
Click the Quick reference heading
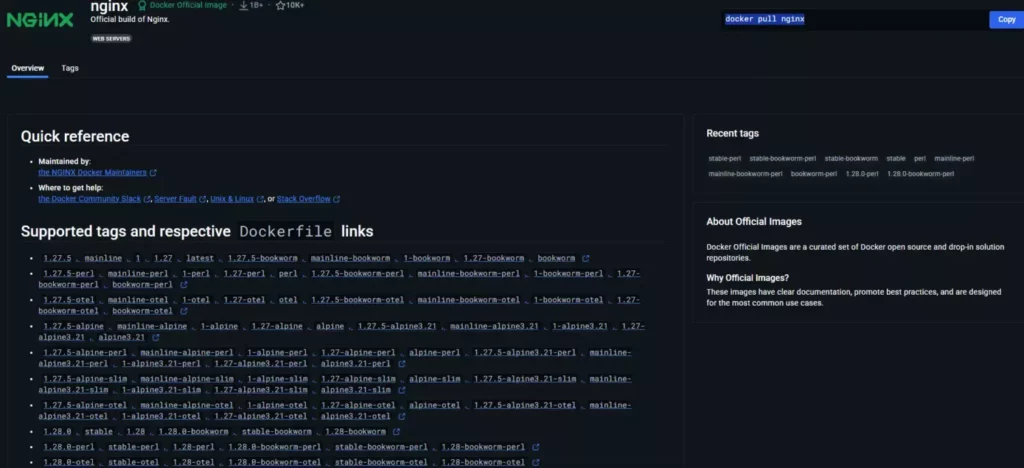tap(75, 136)
